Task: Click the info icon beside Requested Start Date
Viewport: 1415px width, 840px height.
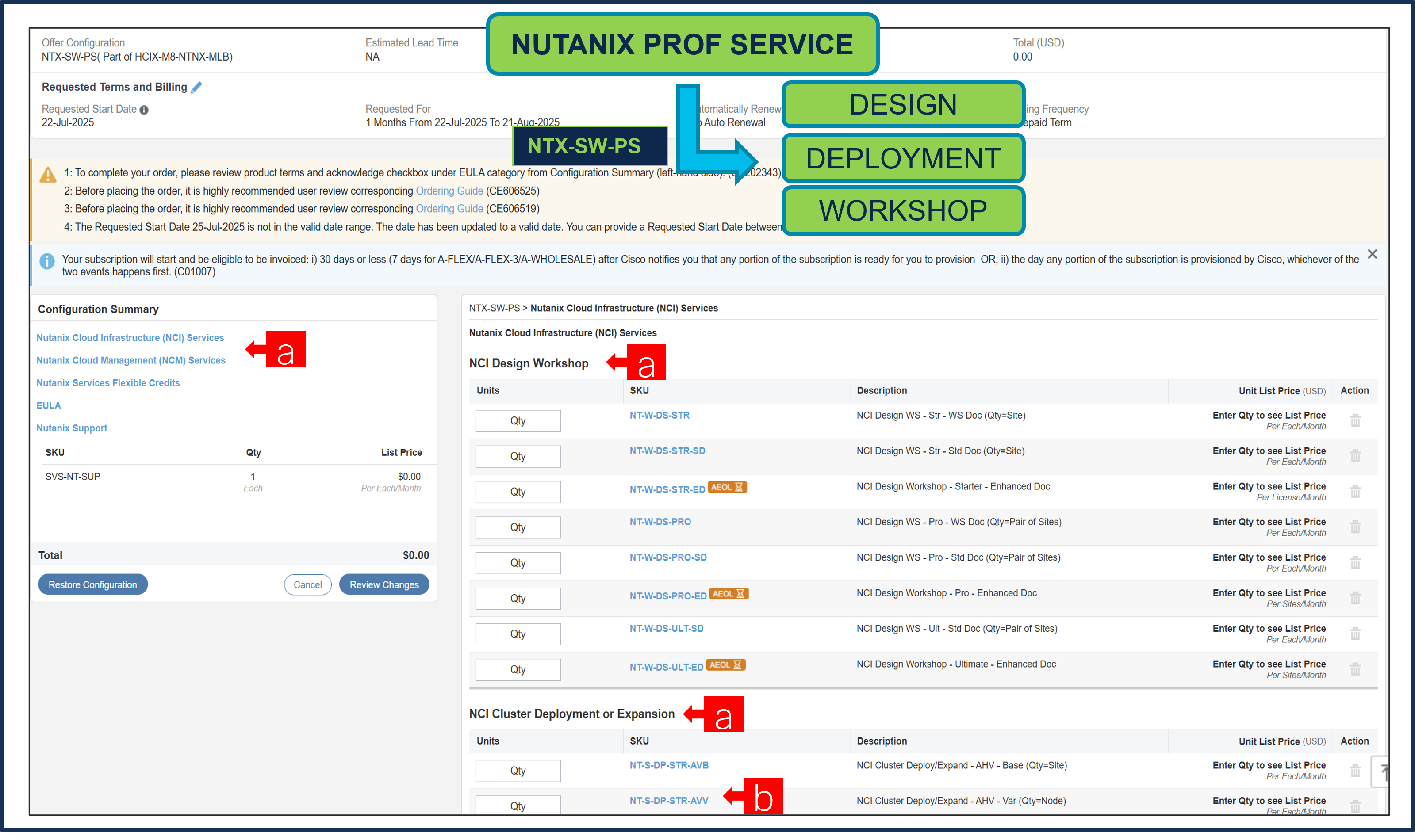Action: (x=144, y=109)
